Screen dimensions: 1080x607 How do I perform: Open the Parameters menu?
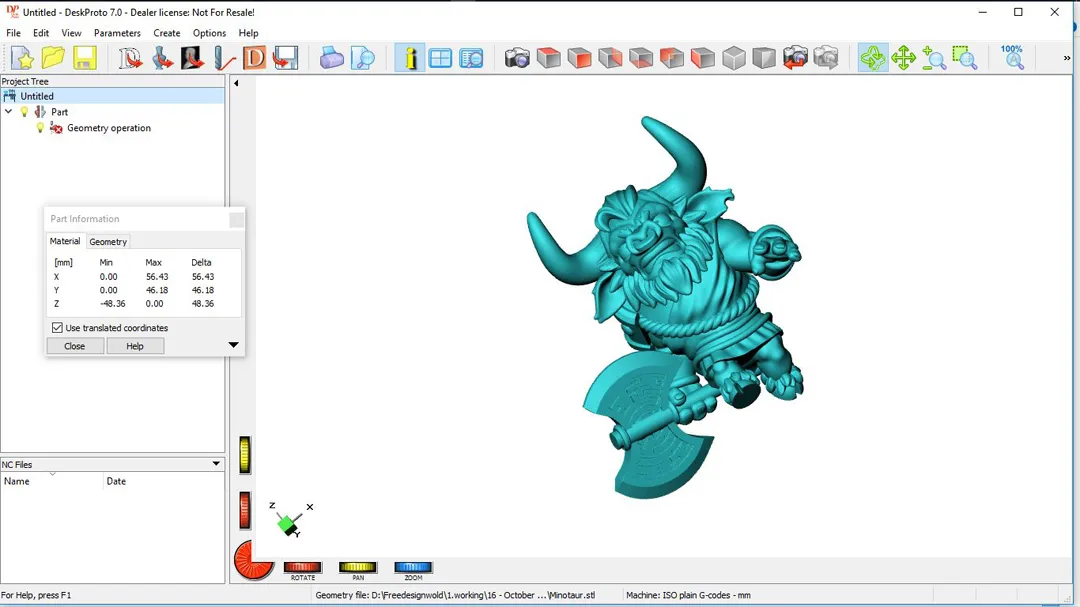[x=117, y=33]
